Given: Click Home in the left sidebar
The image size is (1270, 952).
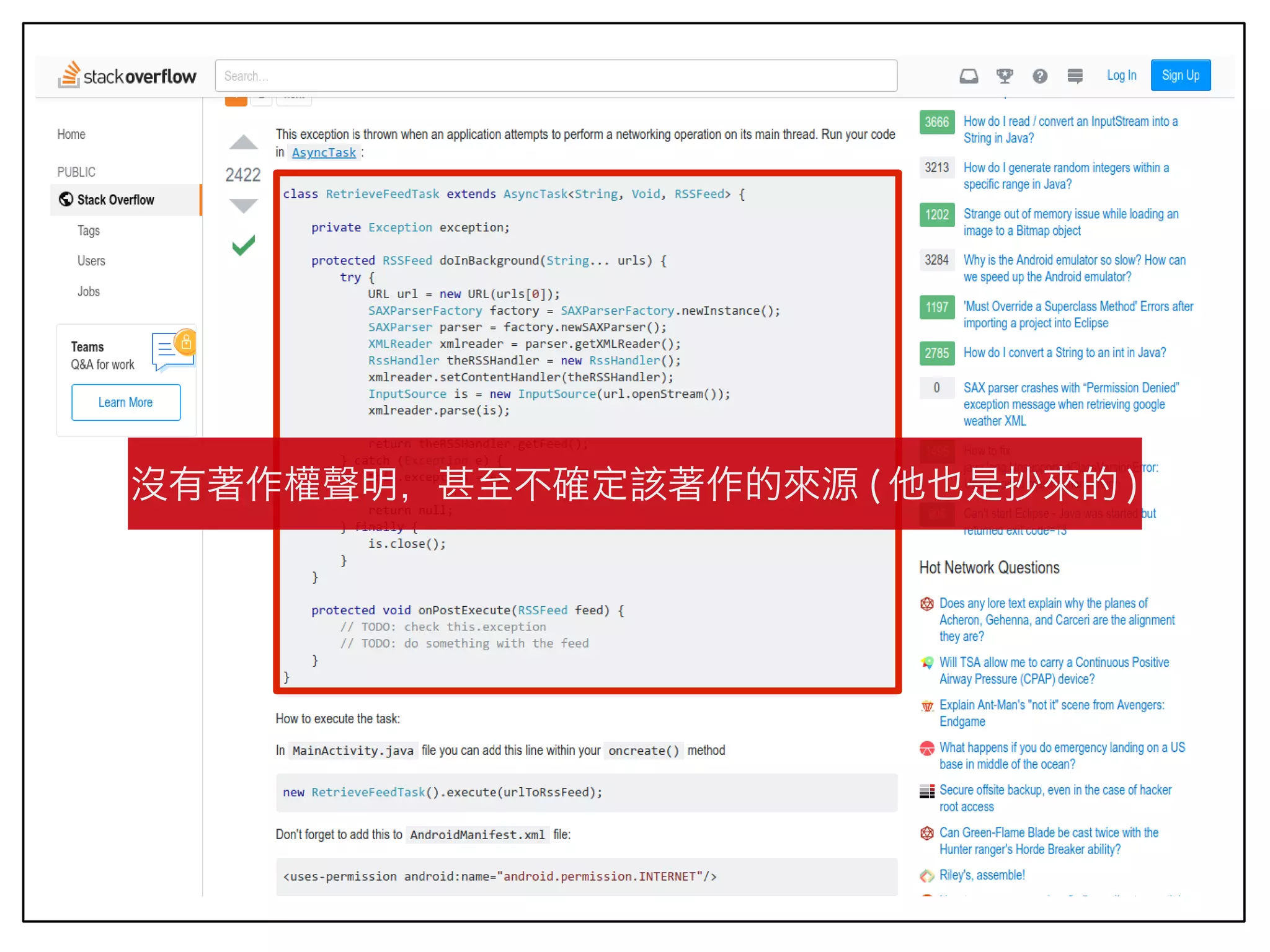Looking at the screenshot, I should 71,134.
